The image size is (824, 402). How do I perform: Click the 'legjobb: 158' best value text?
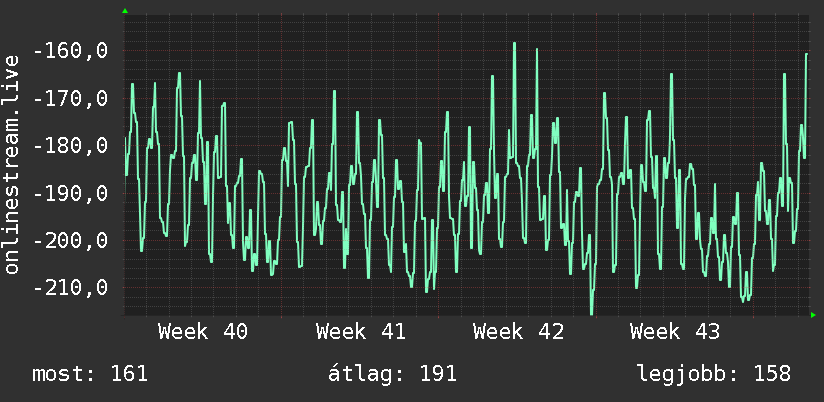(x=714, y=374)
